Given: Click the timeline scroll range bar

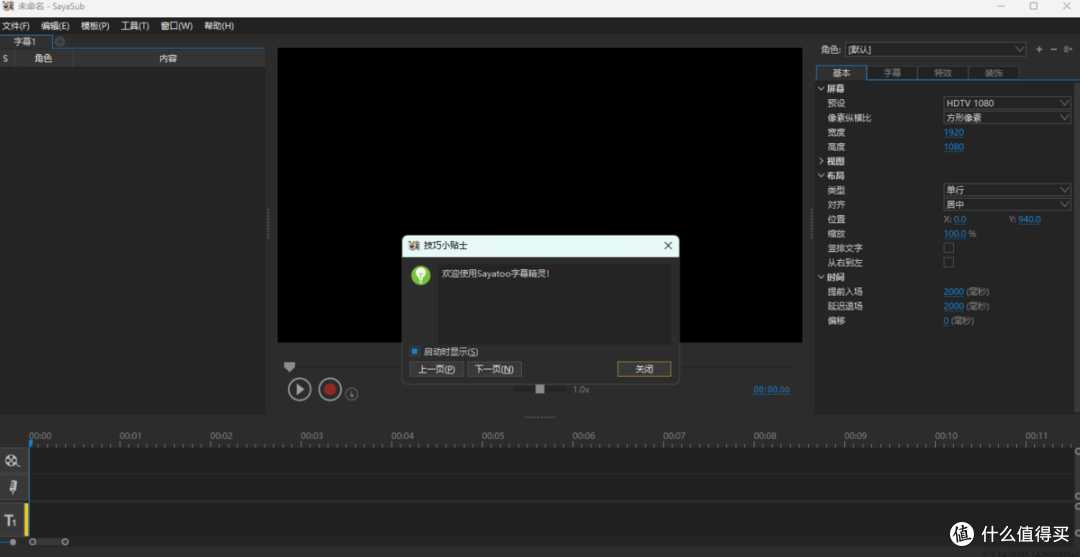Looking at the screenshot, I should (48, 542).
